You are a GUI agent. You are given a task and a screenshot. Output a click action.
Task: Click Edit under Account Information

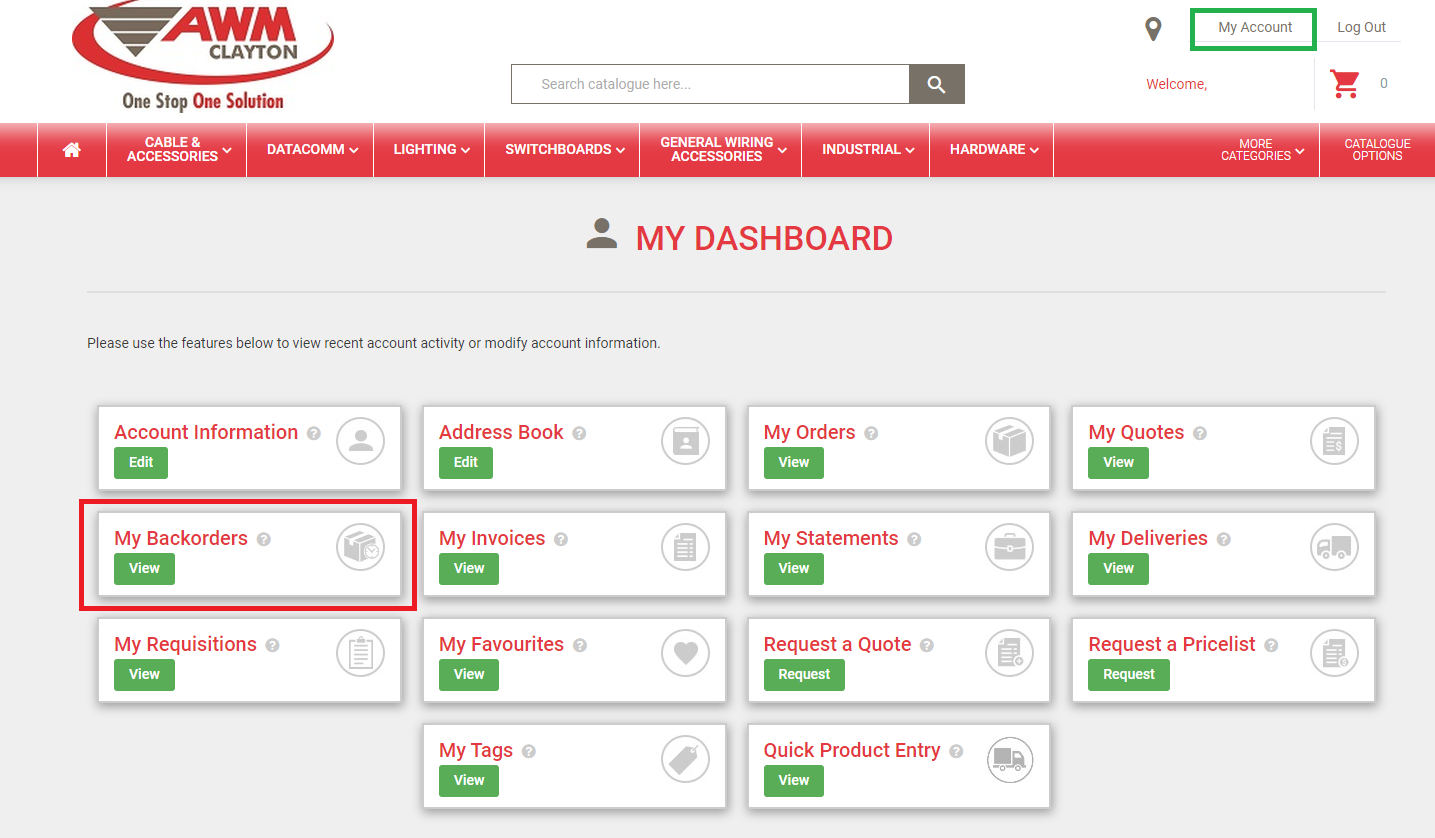pos(141,463)
